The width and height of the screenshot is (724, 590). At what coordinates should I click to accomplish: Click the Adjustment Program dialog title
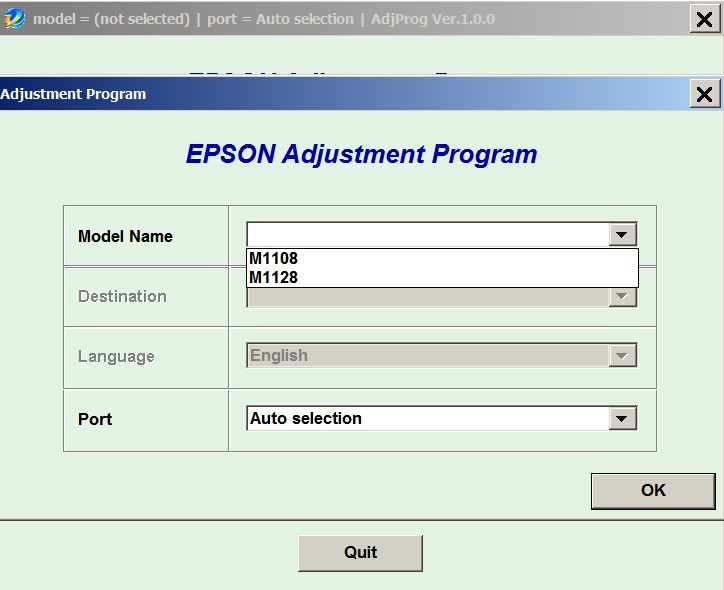73,94
